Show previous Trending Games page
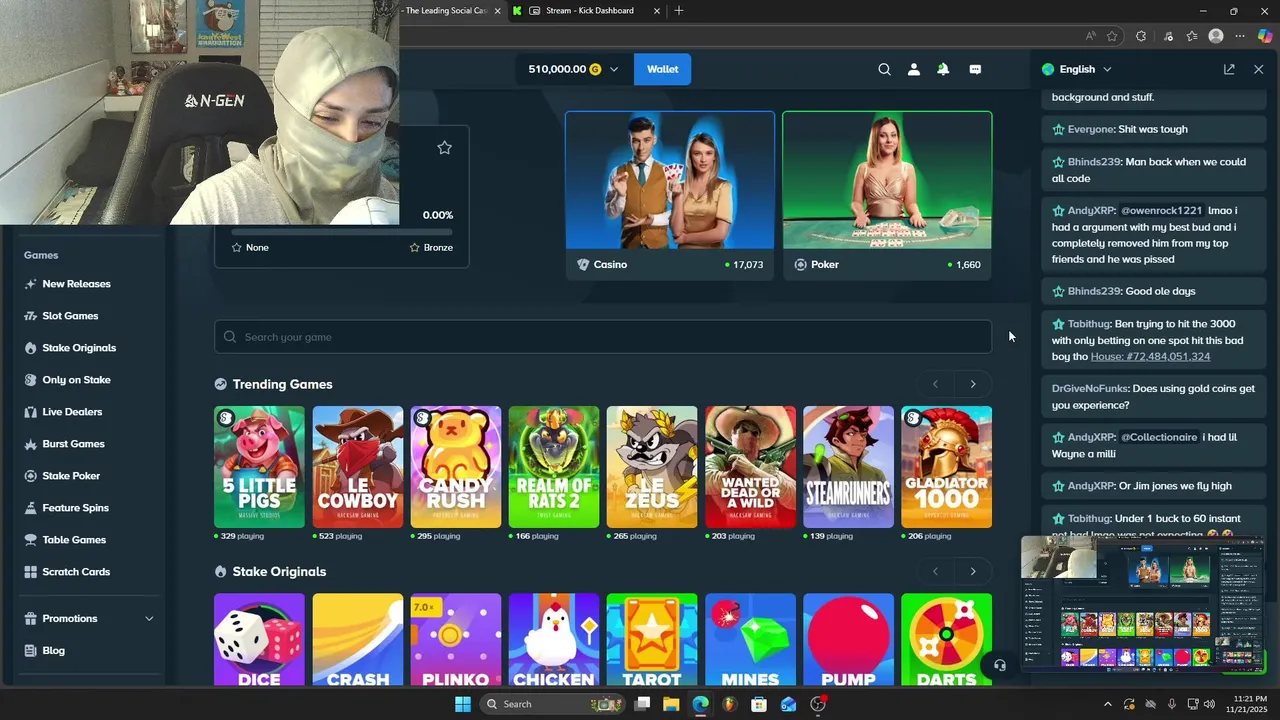 click(935, 384)
